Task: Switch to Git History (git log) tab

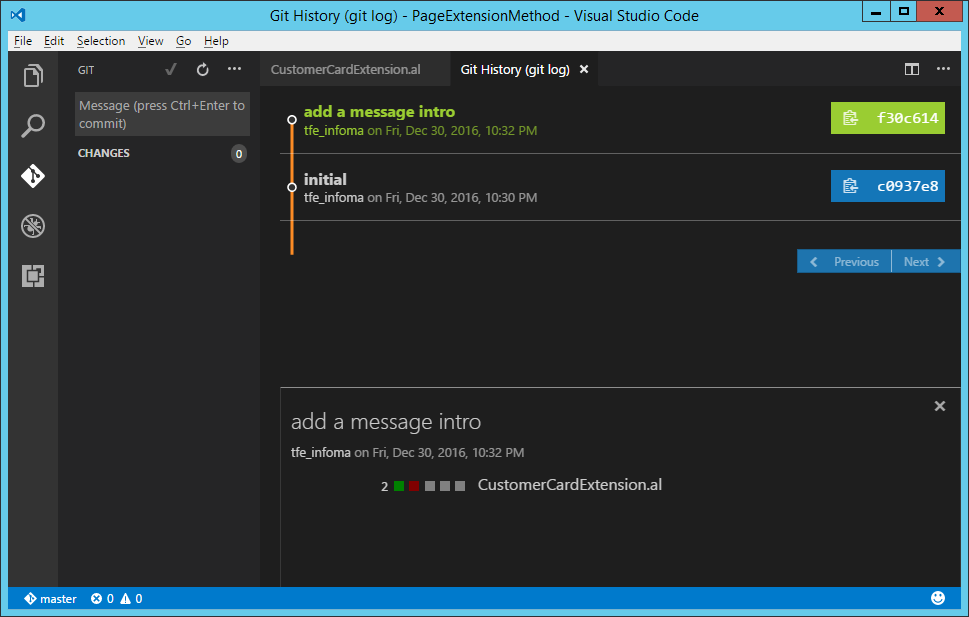Action: [x=515, y=69]
